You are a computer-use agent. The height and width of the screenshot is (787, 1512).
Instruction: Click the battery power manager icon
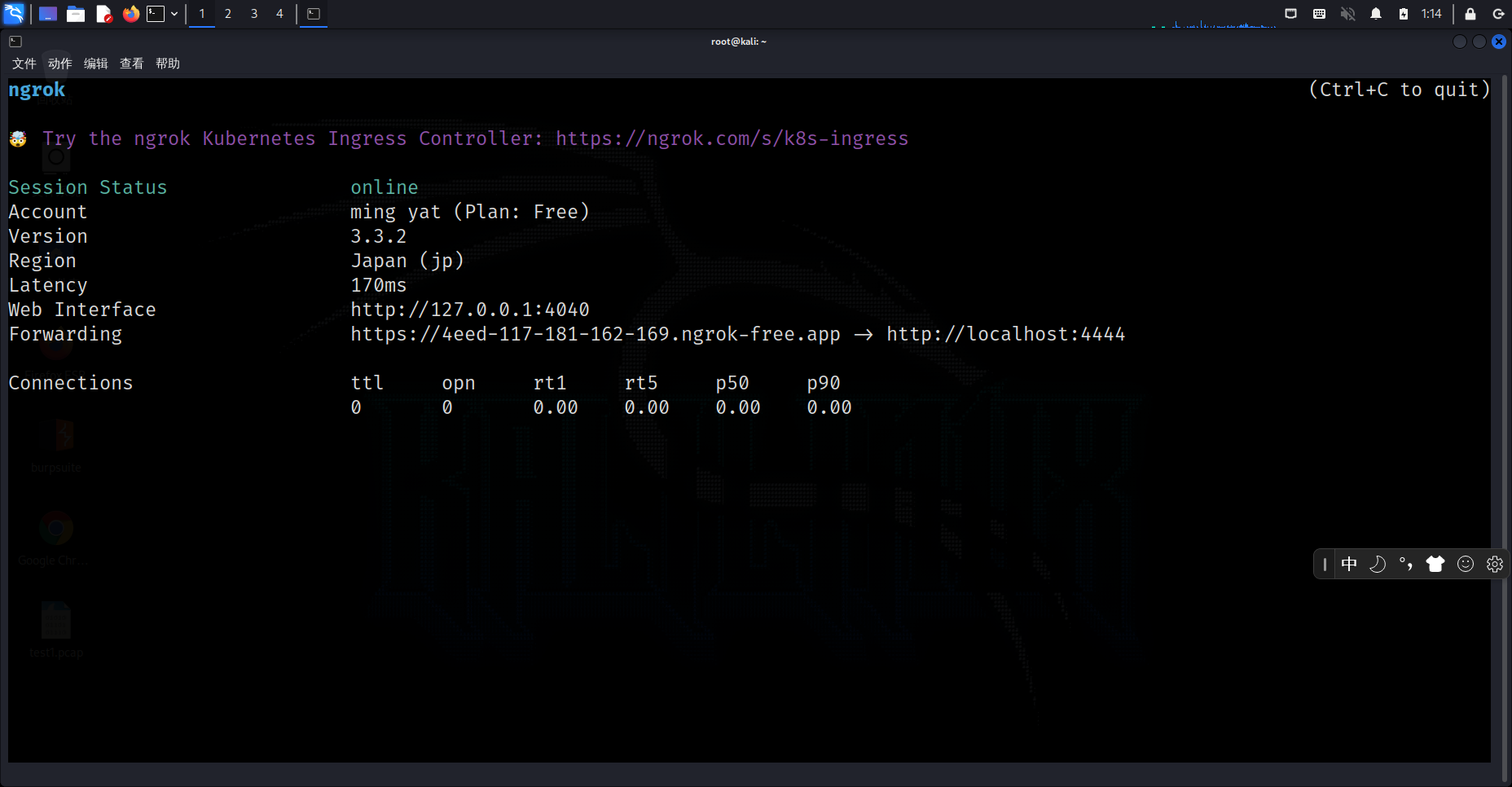[x=1404, y=14]
